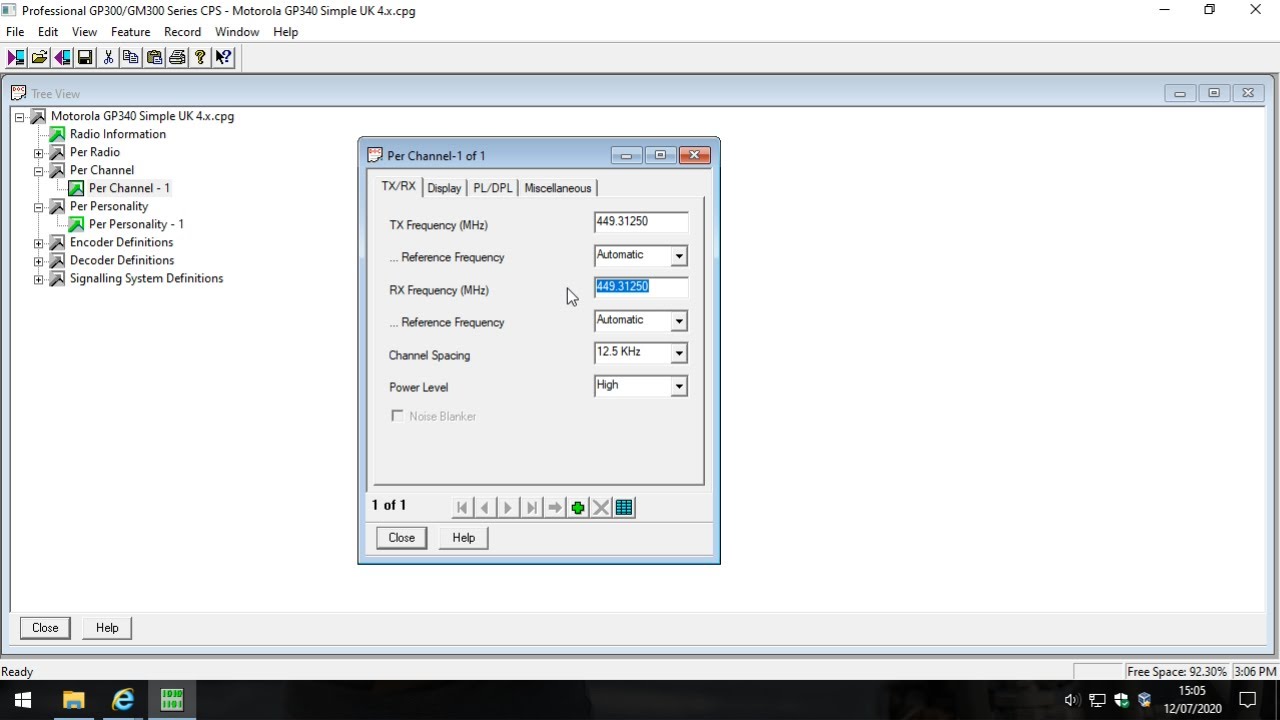Select Radio Information tree item
1280x720 pixels.
coord(118,134)
